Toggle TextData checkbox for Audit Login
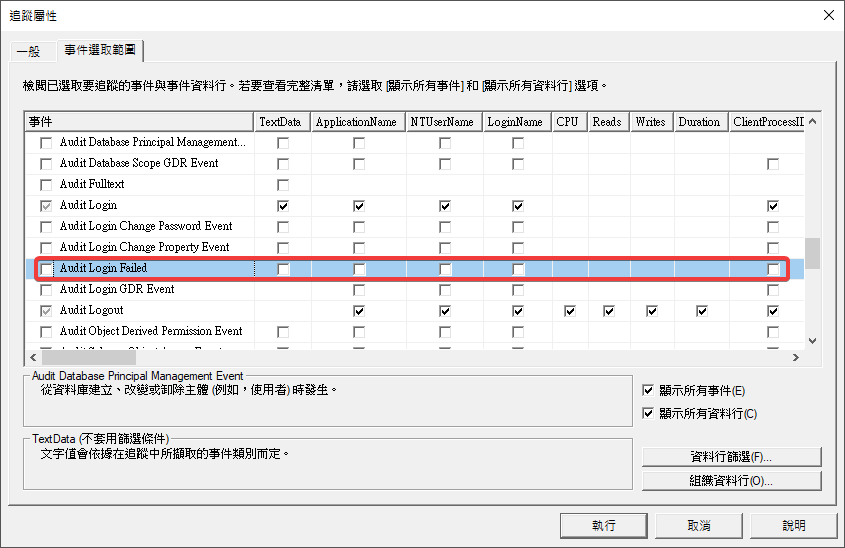This screenshot has width=845, height=548. pyautogui.click(x=283, y=206)
